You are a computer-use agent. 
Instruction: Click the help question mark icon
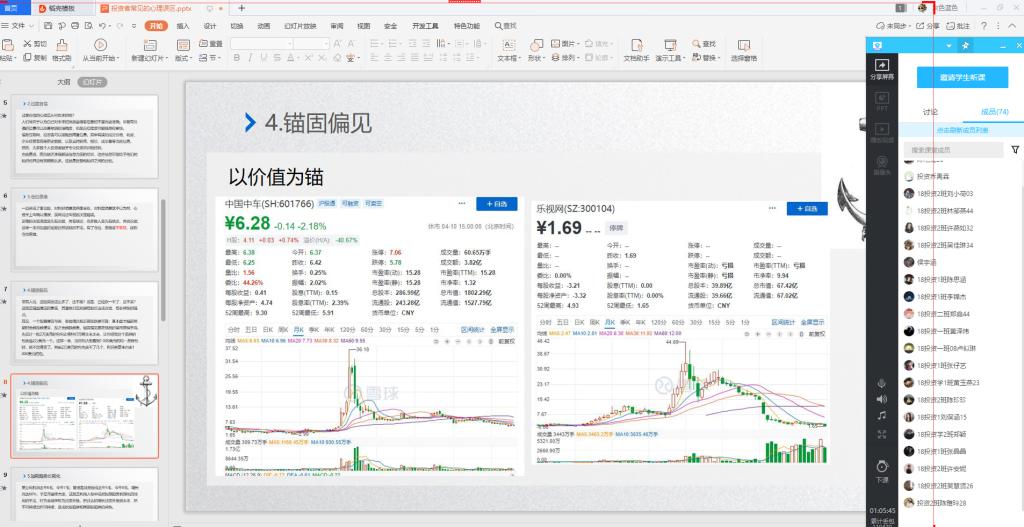click(x=984, y=26)
